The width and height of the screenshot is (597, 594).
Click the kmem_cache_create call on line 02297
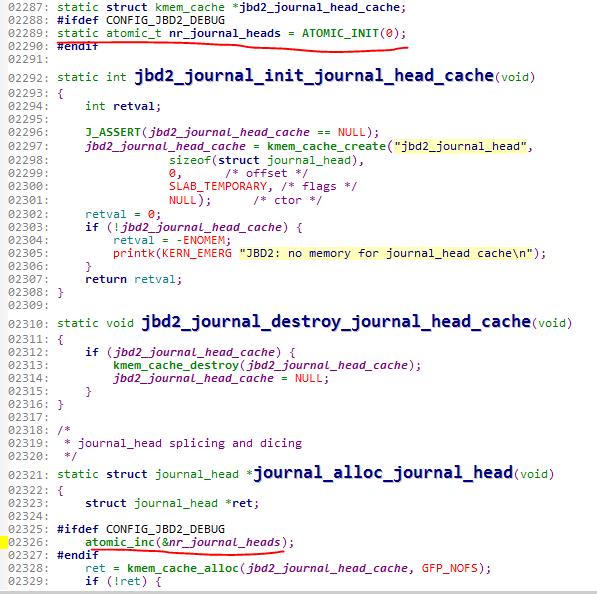(x=326, y=146)
